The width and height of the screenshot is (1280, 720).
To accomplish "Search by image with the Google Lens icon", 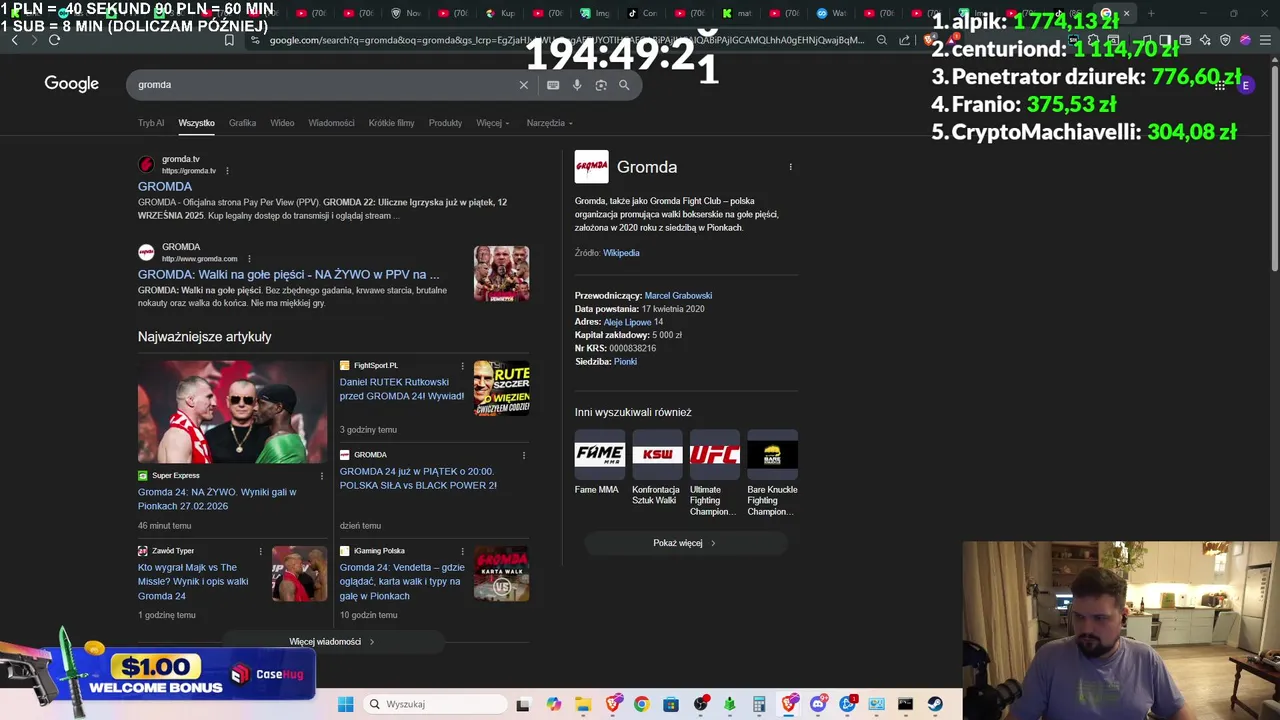I will pyautogui.click(x=601, y=85).
